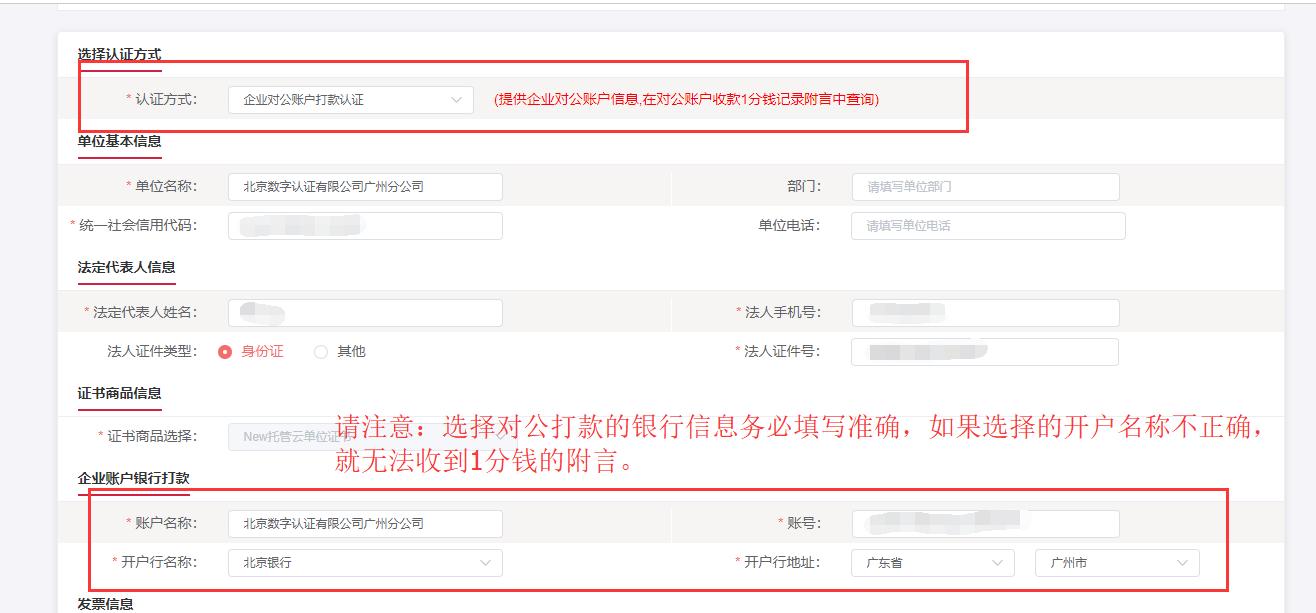1316x613 pixels.
Task: Click the 账户名称 input field
Action: click(x=365, y=524)
